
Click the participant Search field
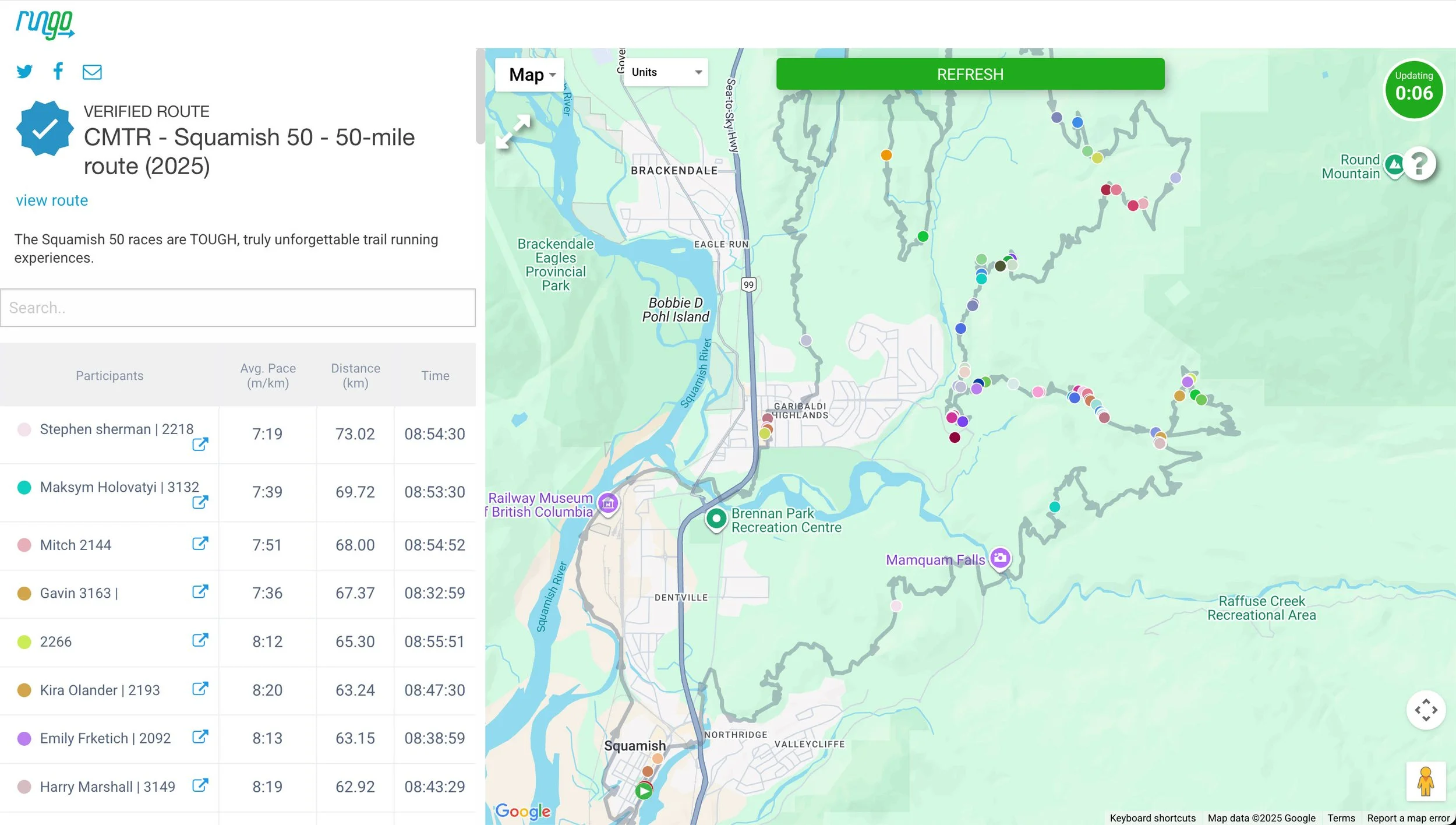click(238, 308)
